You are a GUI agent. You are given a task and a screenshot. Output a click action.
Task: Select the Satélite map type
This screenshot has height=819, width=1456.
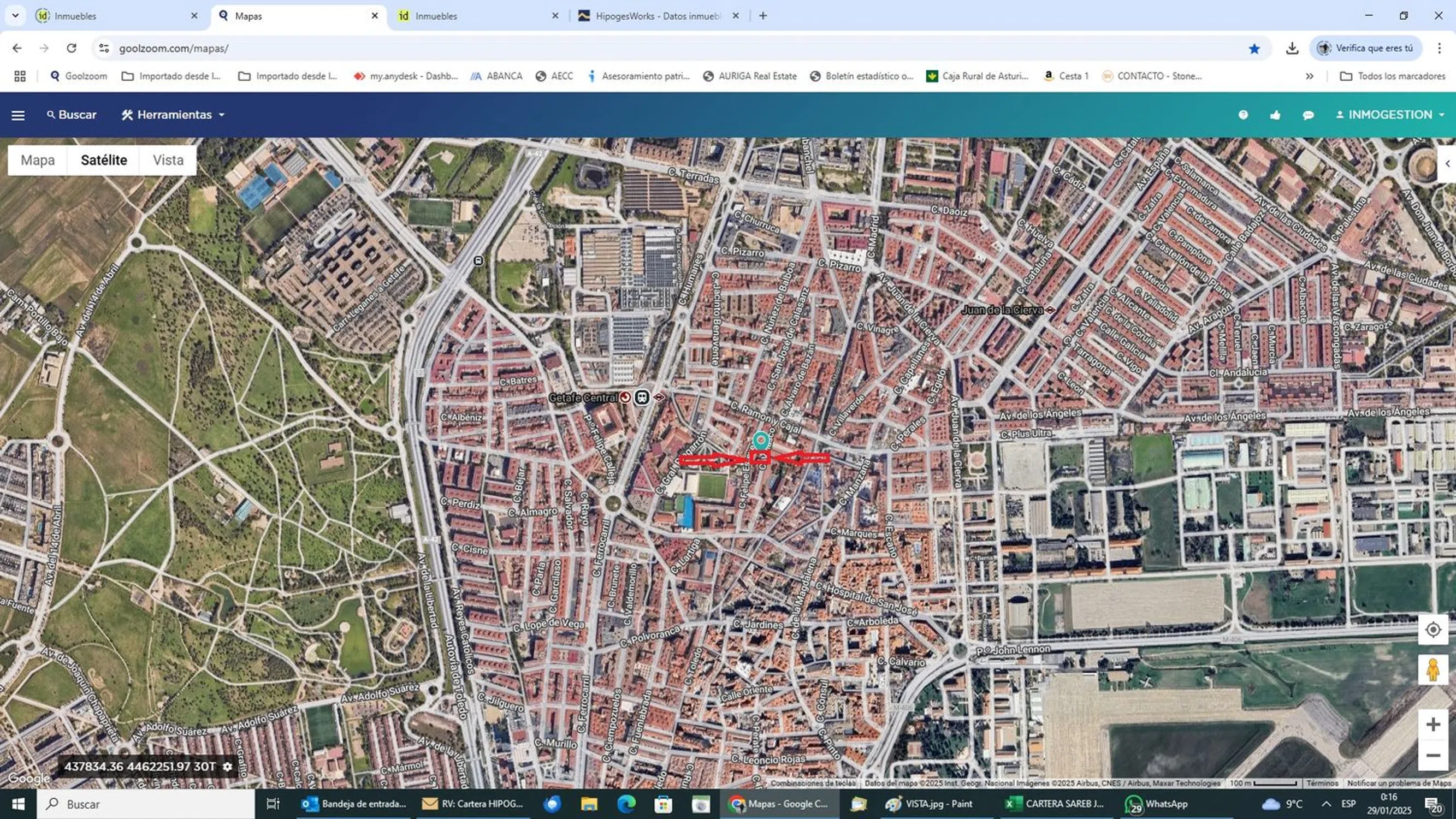tap(104, 160)
